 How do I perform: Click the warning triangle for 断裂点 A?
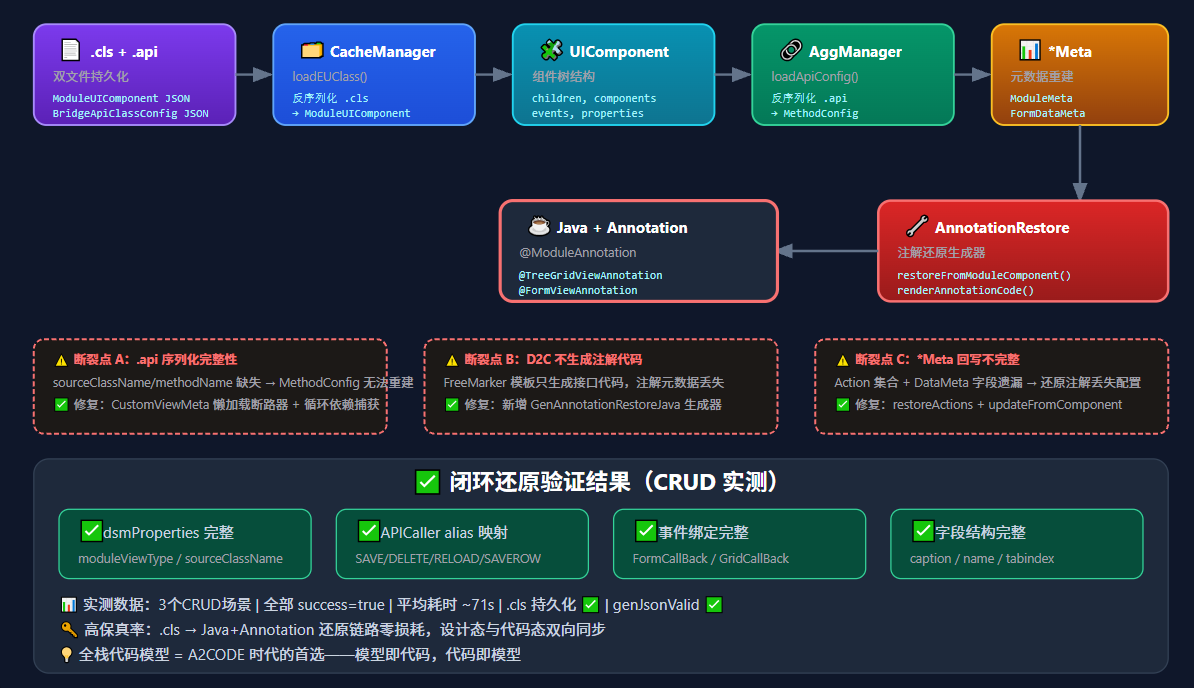coord(61,360)
